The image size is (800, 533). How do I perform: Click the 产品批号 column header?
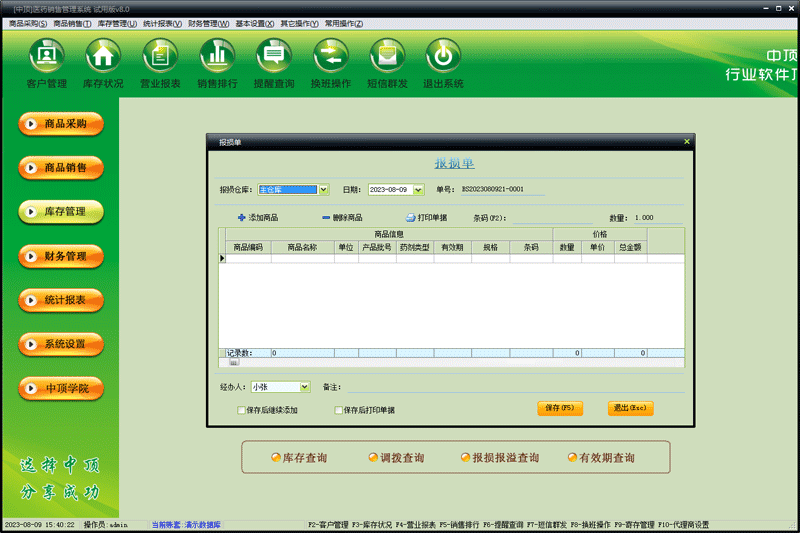[377, 247]
